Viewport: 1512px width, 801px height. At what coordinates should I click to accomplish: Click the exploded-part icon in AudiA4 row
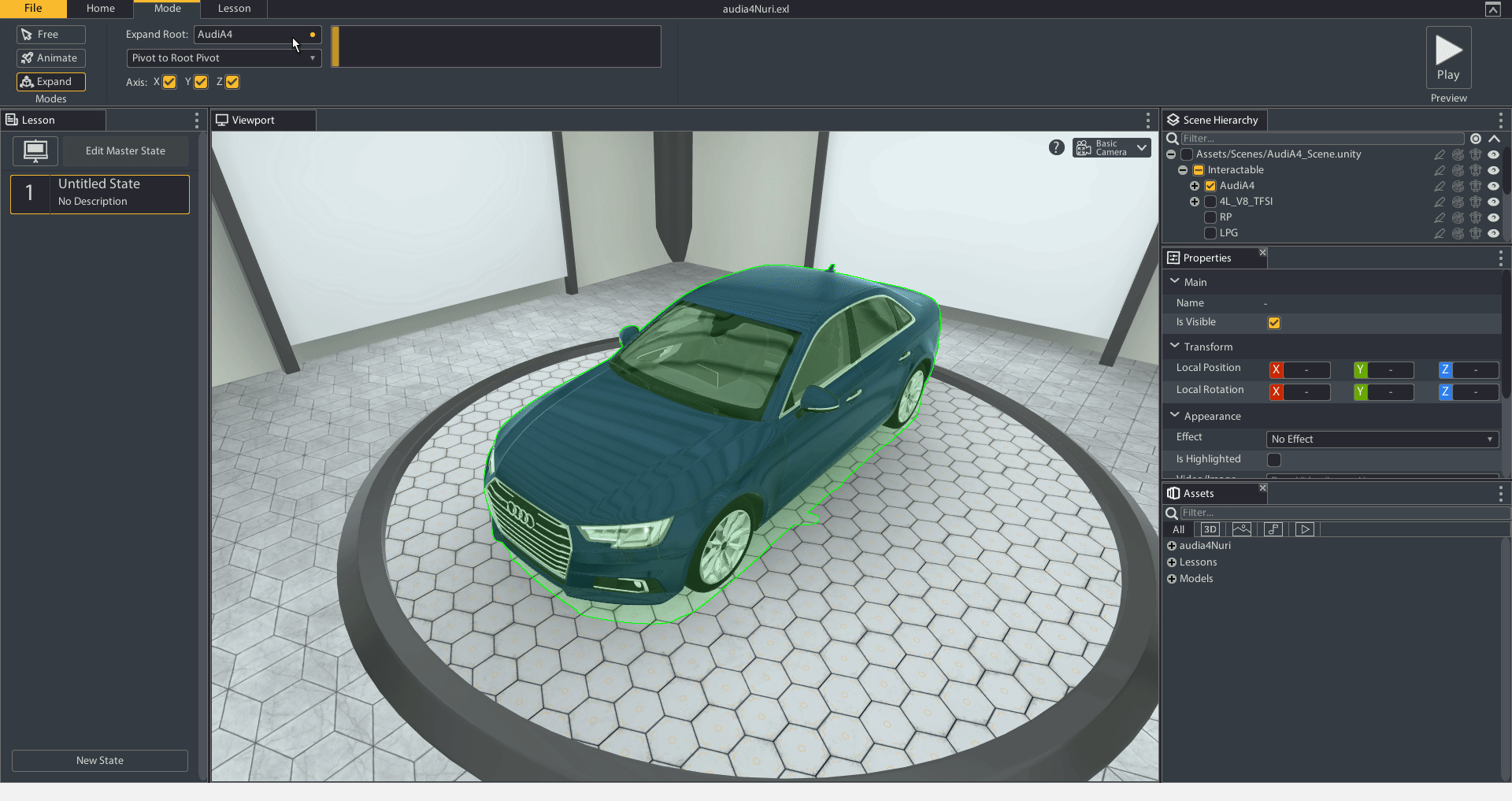click(1476, 186)
